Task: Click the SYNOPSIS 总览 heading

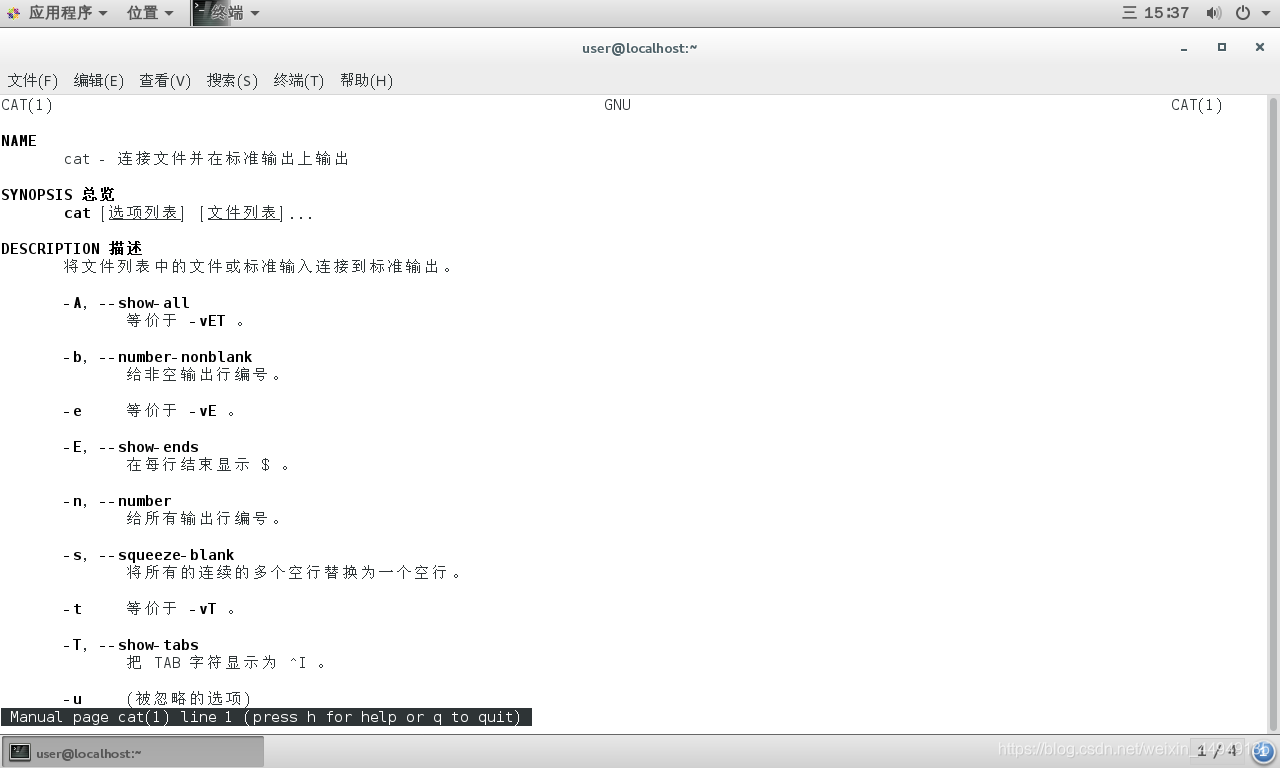Action: tap(58, 195)
